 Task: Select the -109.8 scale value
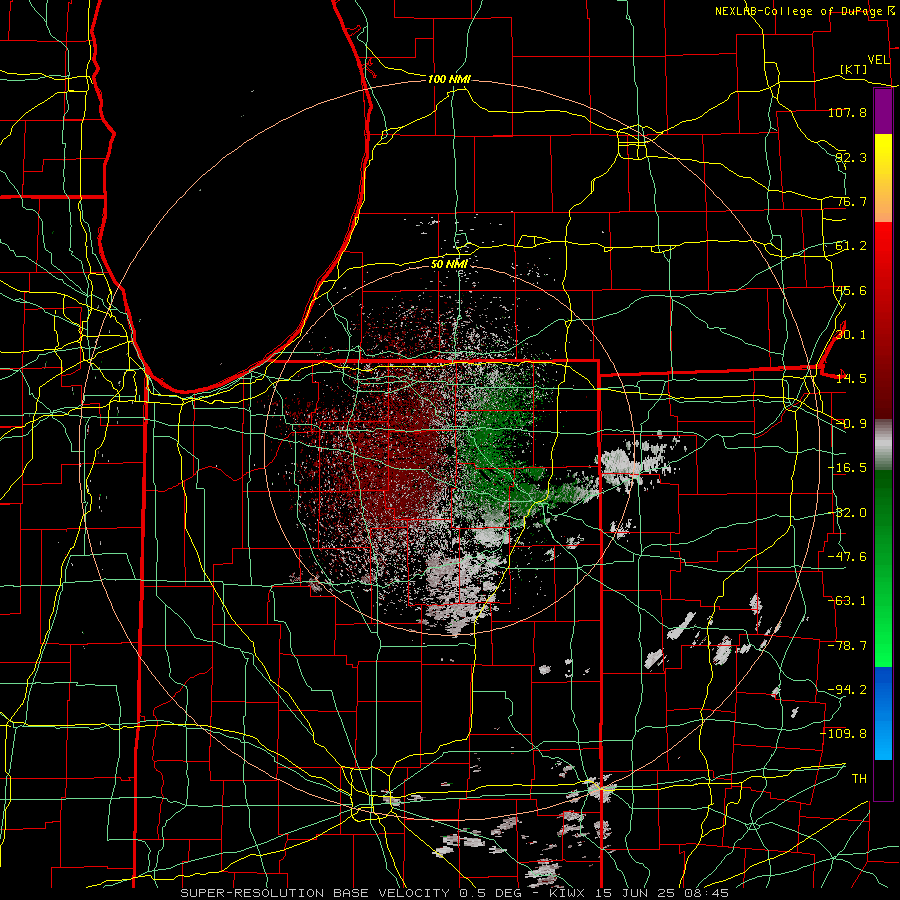[x=844, y=734]
